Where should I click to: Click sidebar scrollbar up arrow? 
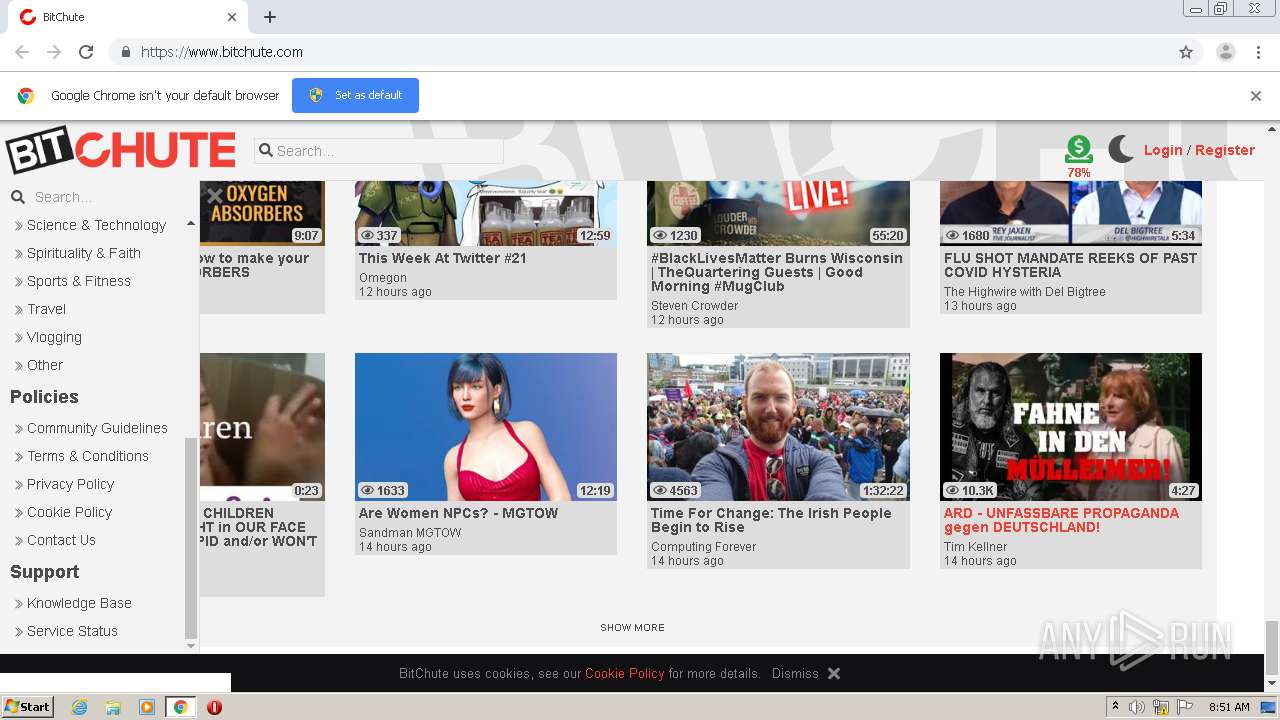pos(191,223)
